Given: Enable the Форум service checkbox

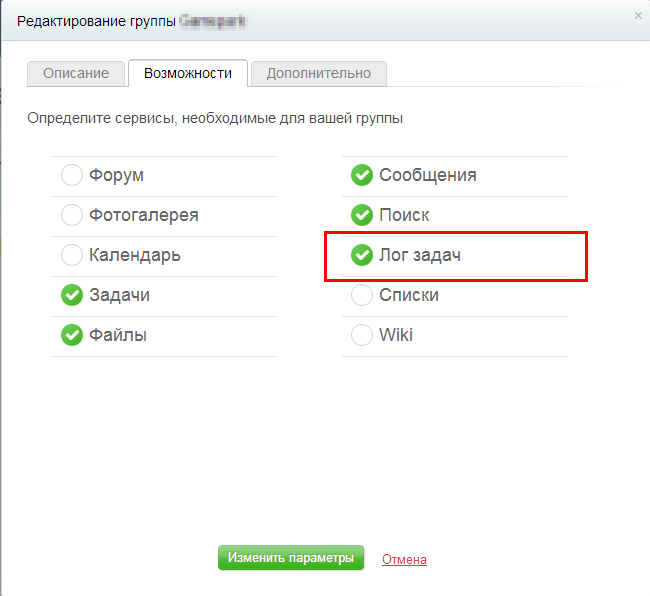Looking at the screenshot, I should click(x=72, y=175).
